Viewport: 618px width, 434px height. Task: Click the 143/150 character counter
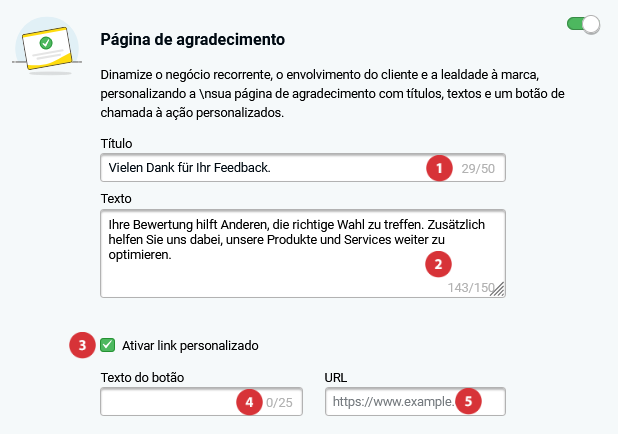click(x=471, y=288)
